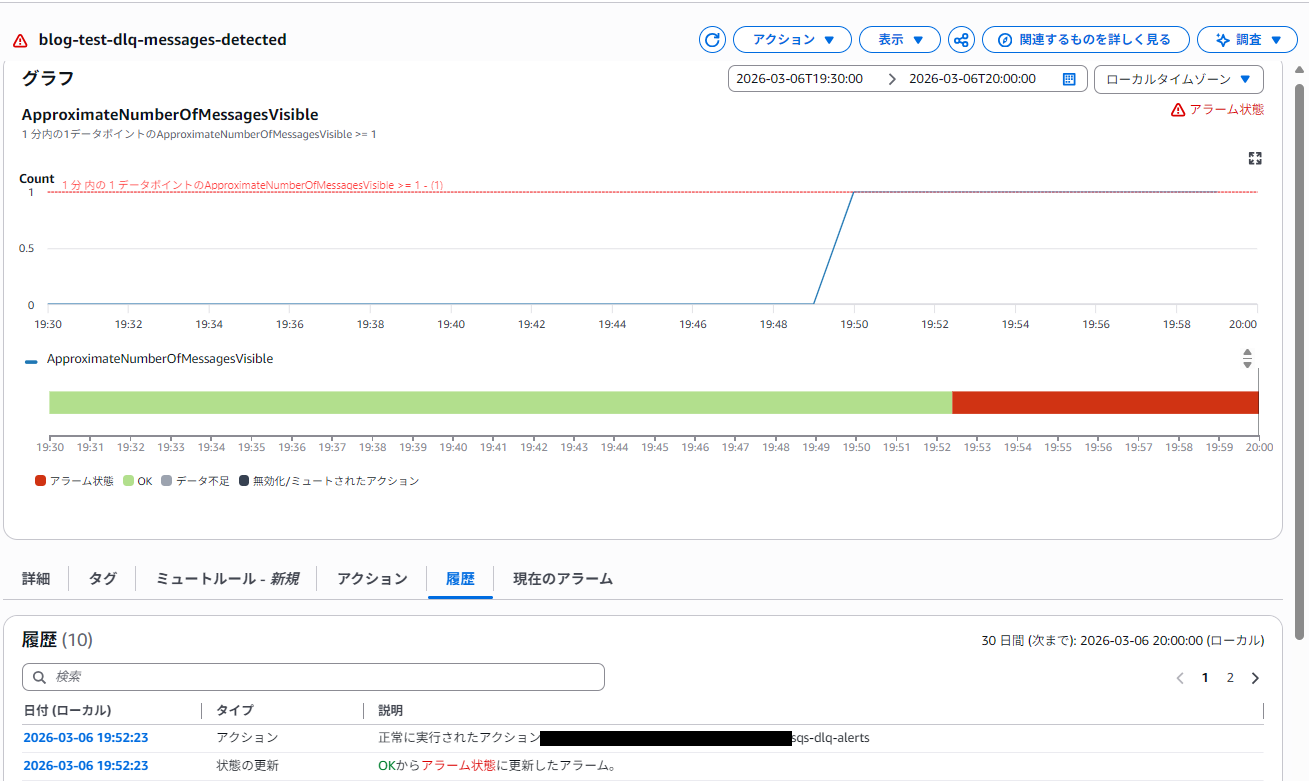Go to previous history page arrow
Screen dimensions: 1309x781
point(1180,678)
